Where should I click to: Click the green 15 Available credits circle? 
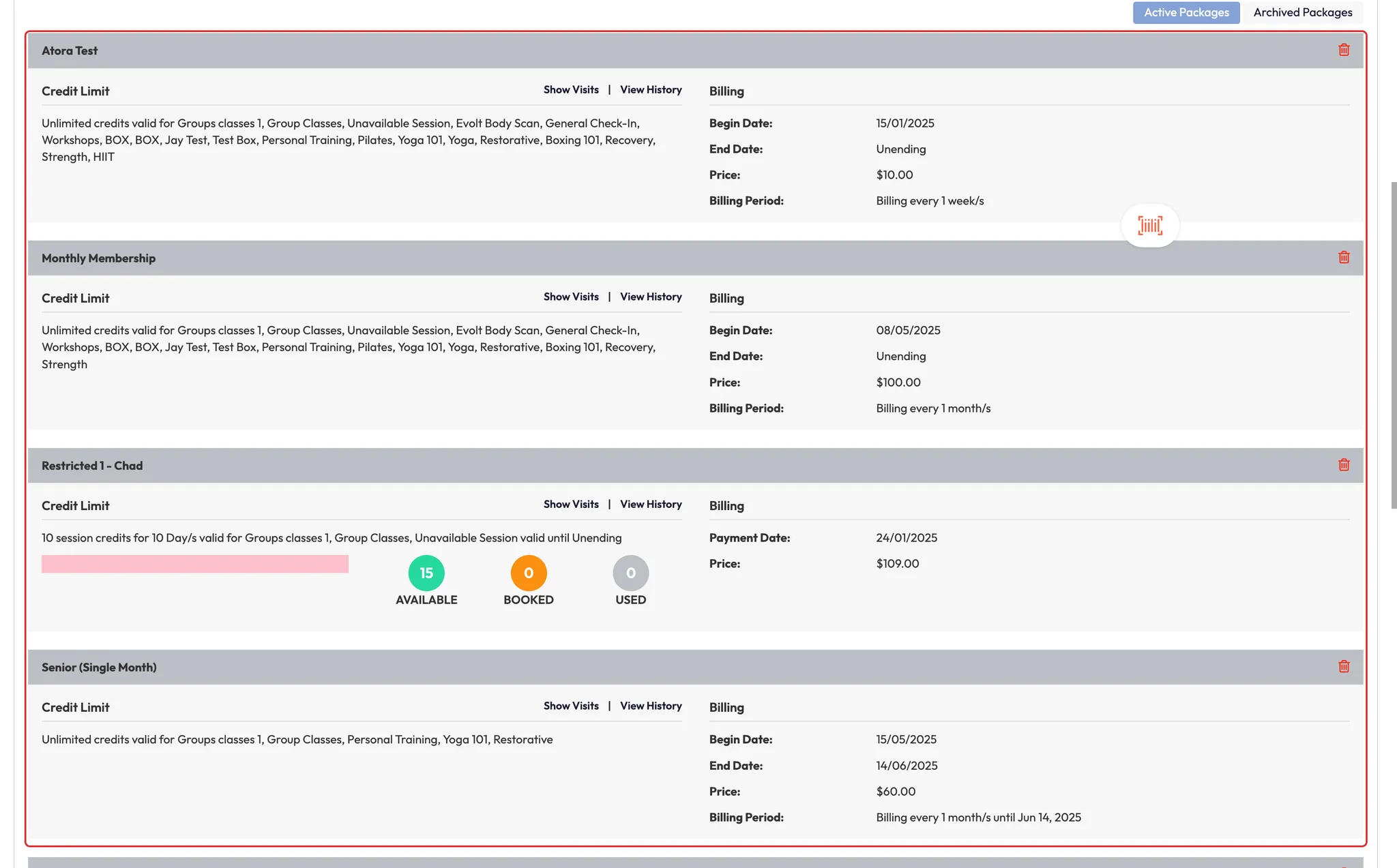click(426, 573)
